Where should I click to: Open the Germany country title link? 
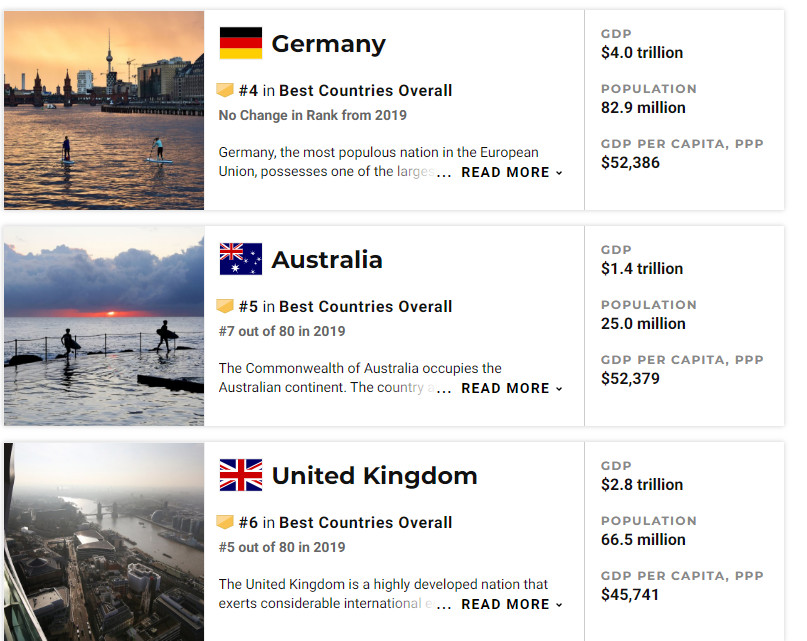tap(328, 44)
